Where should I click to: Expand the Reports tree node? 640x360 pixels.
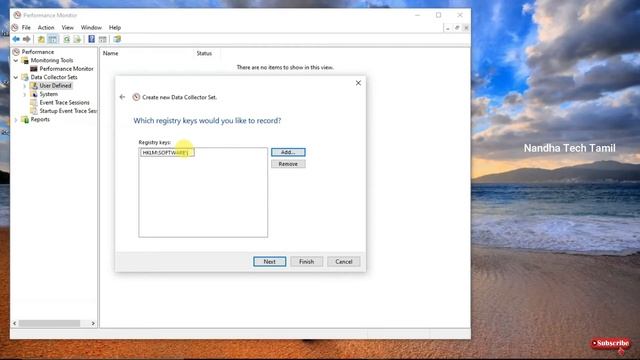[16, 120]
